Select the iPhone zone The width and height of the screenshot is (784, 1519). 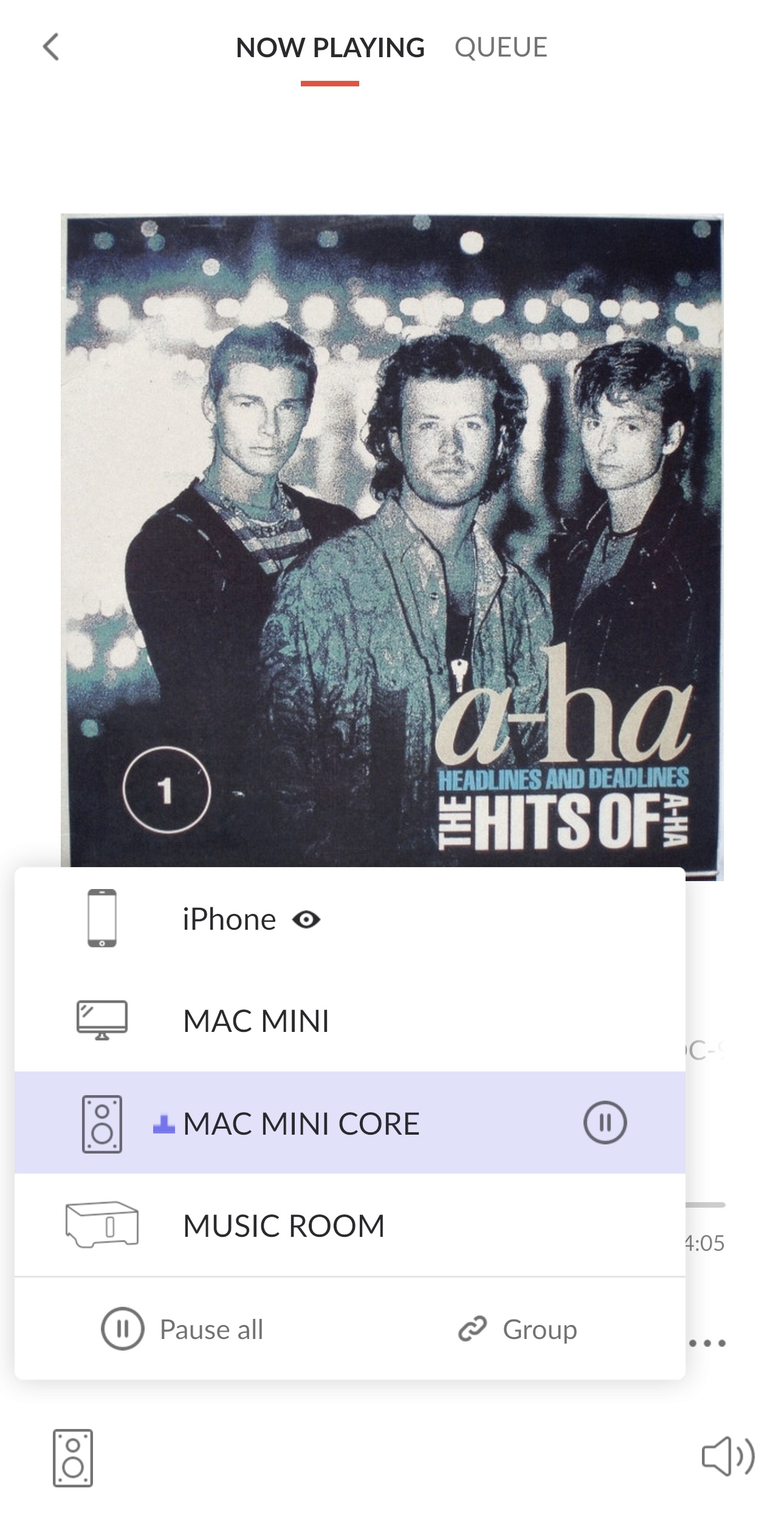coord(350,919)
